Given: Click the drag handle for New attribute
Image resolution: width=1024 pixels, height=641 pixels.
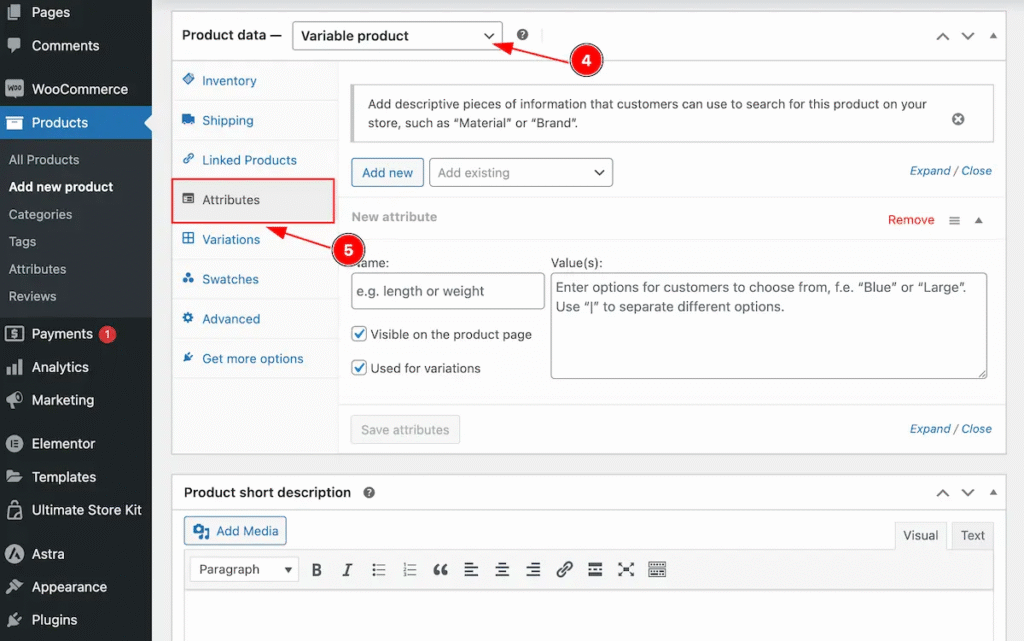Looking at the screenshot, I should pyautogui.click(x=954, y=221).
